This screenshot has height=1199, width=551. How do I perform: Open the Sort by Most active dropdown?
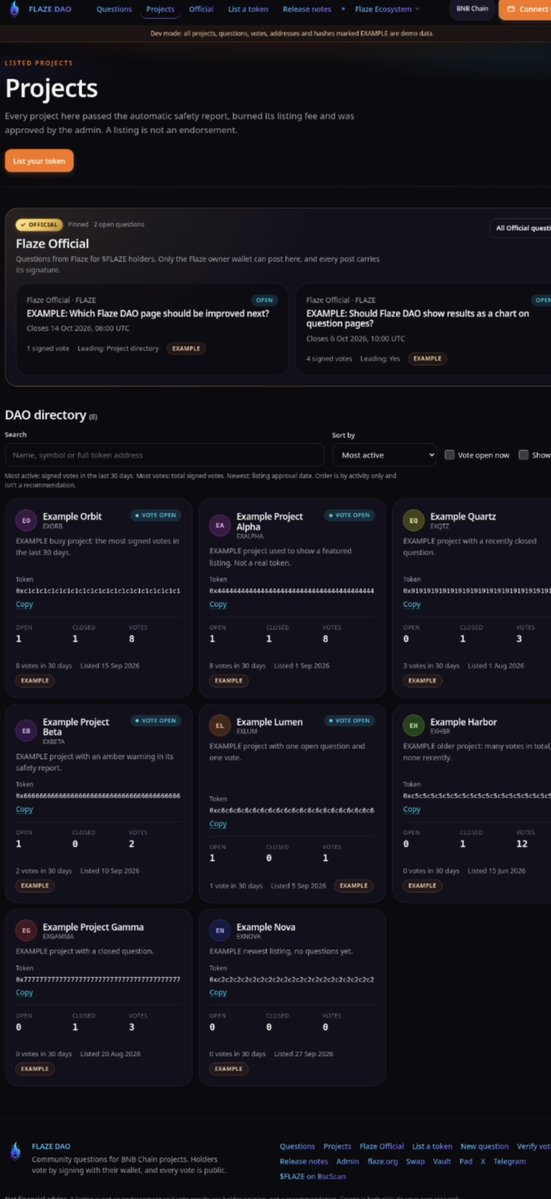[384, 455]
